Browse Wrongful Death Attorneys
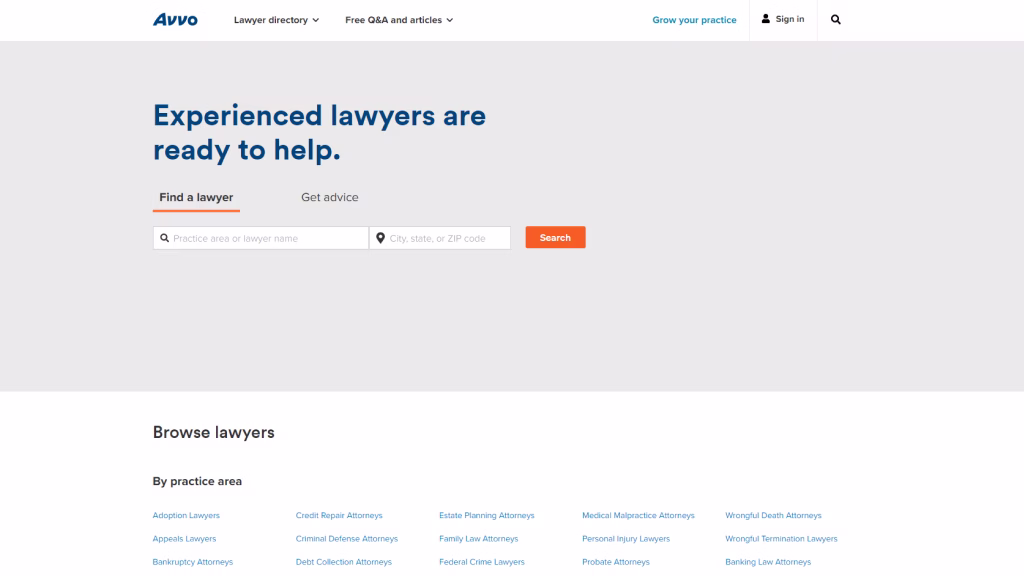Image resolution: width=1024 pixels, height=576 pixels. pyautogui.click(x=773, y=515)
